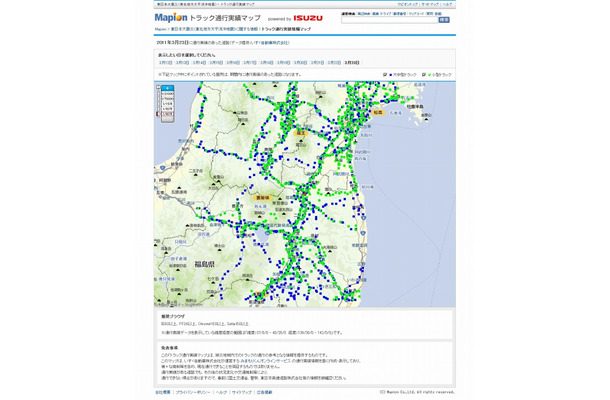The height and width of the screenshot is (400, 610).
Task: Choose the 郵便番号 search category
Action: point(400,14)
